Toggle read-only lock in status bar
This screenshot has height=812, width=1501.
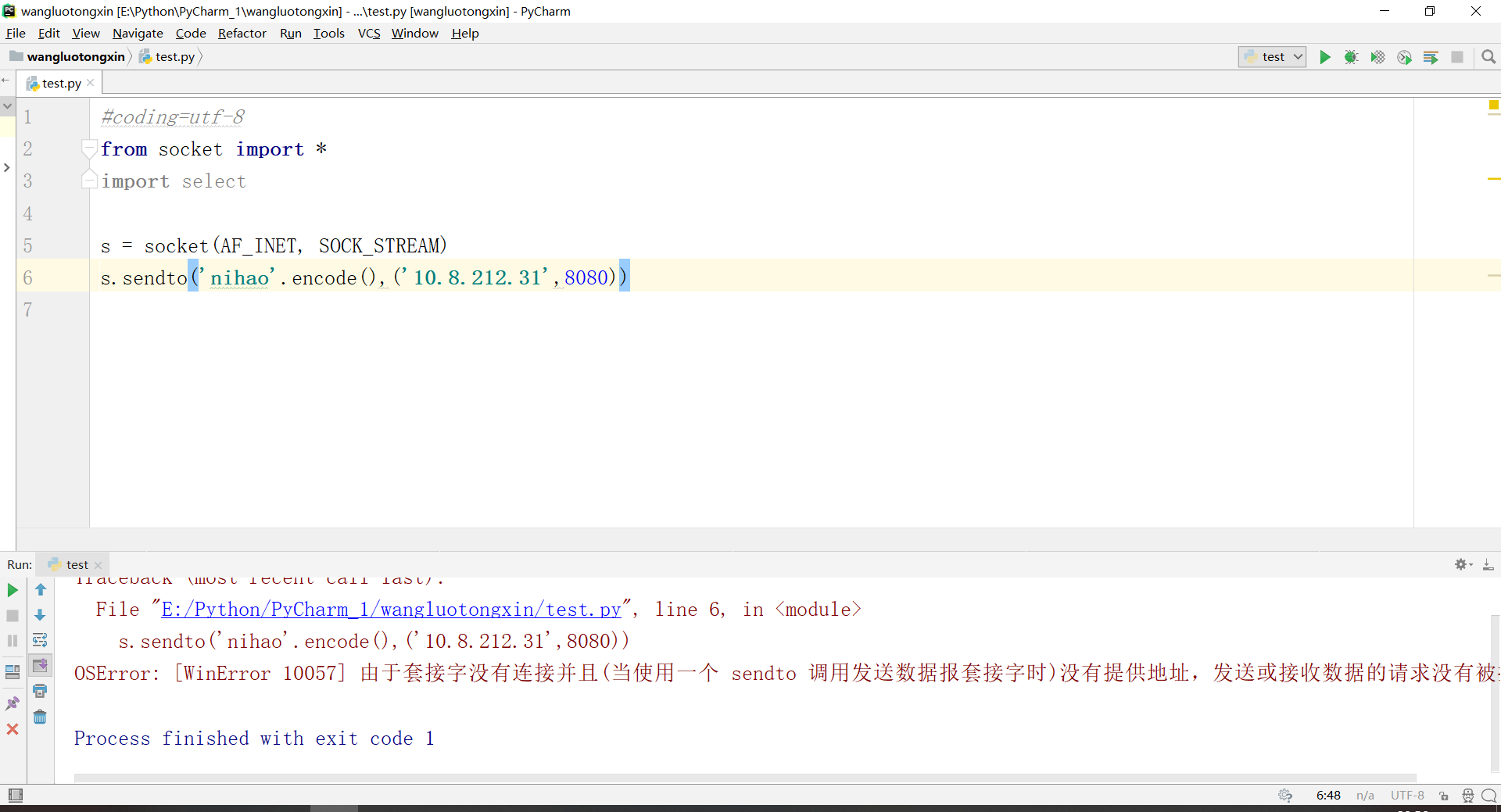click(1444, 796)
